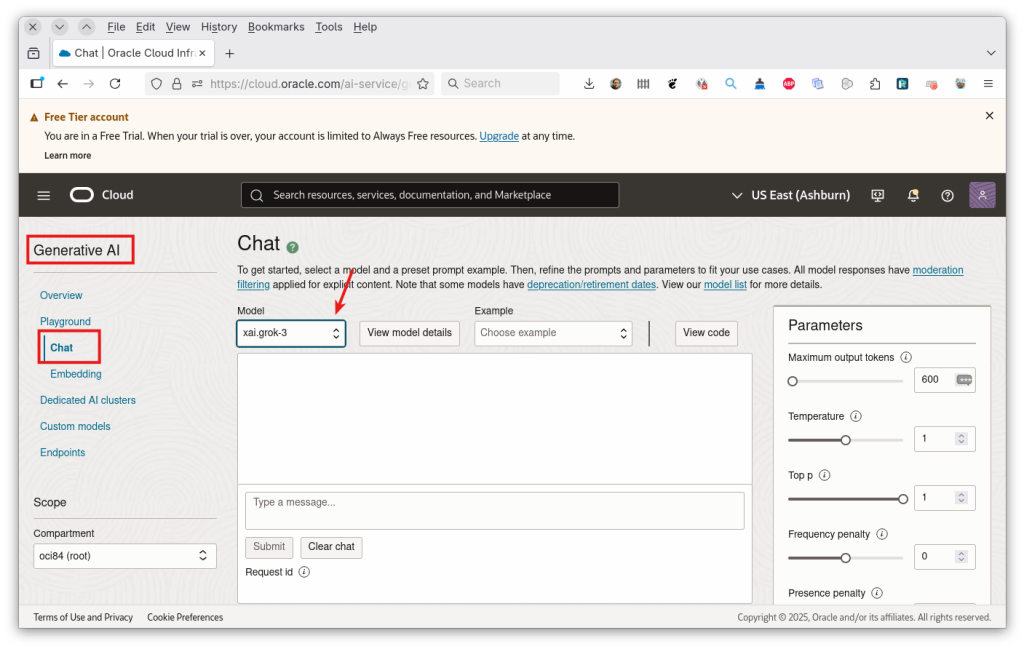Open the Tools menu
Viewport: 1024px width, 649px height.
coord(328,27)
